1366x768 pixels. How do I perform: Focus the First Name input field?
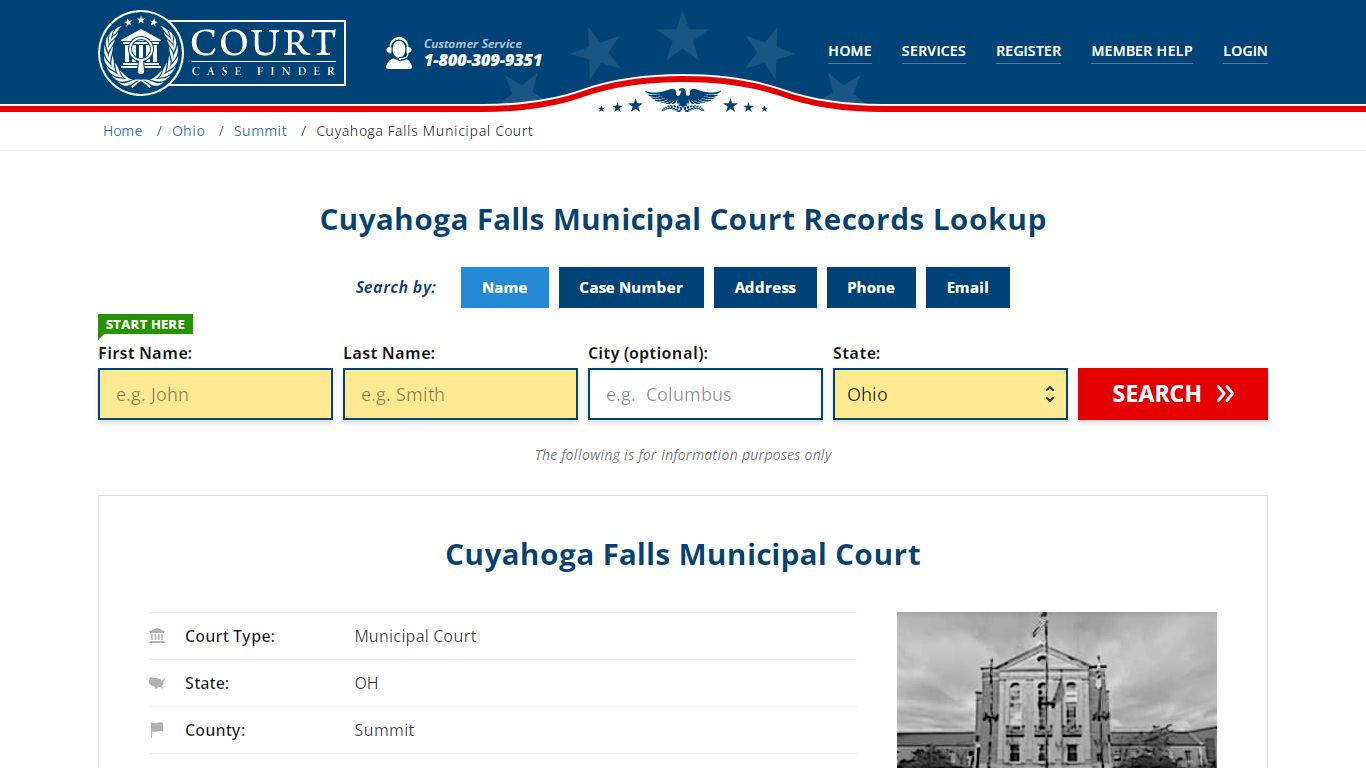pos(215,394)
